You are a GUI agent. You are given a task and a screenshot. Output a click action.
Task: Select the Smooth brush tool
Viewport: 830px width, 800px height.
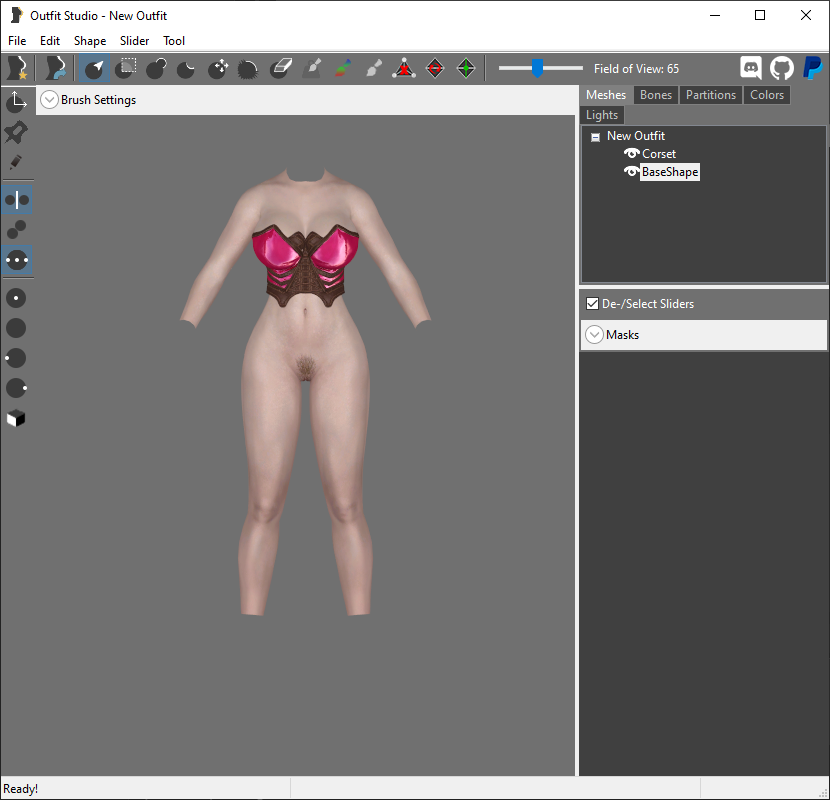(248, 68)
